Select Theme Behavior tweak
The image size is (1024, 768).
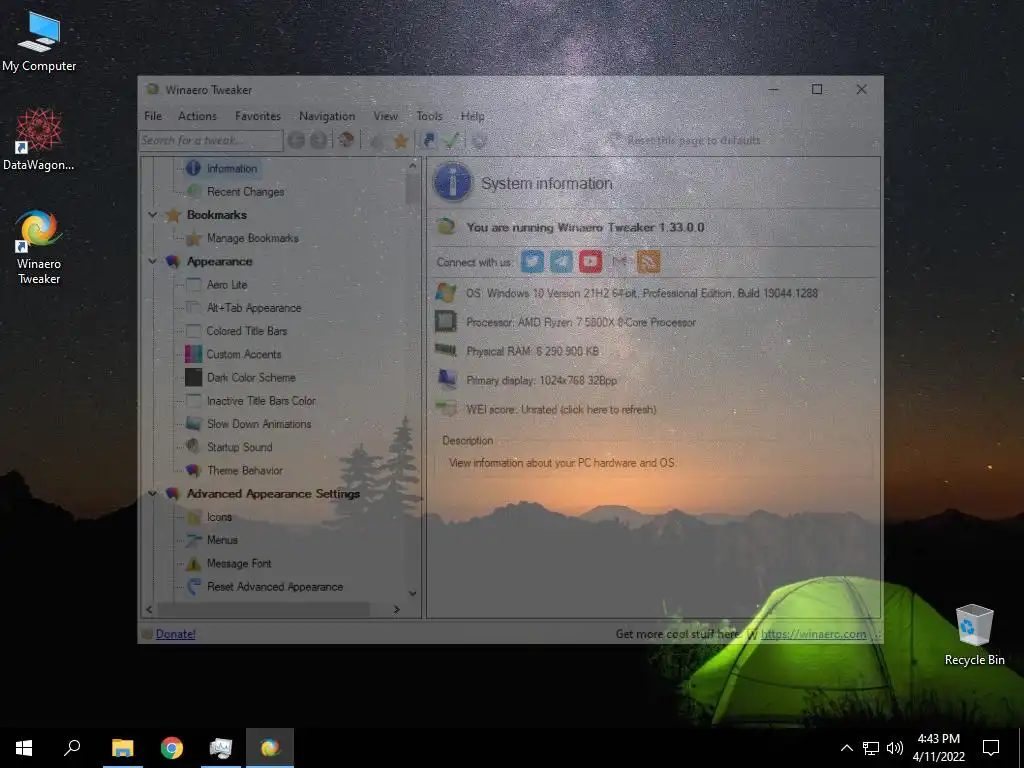tap(245, 470)
